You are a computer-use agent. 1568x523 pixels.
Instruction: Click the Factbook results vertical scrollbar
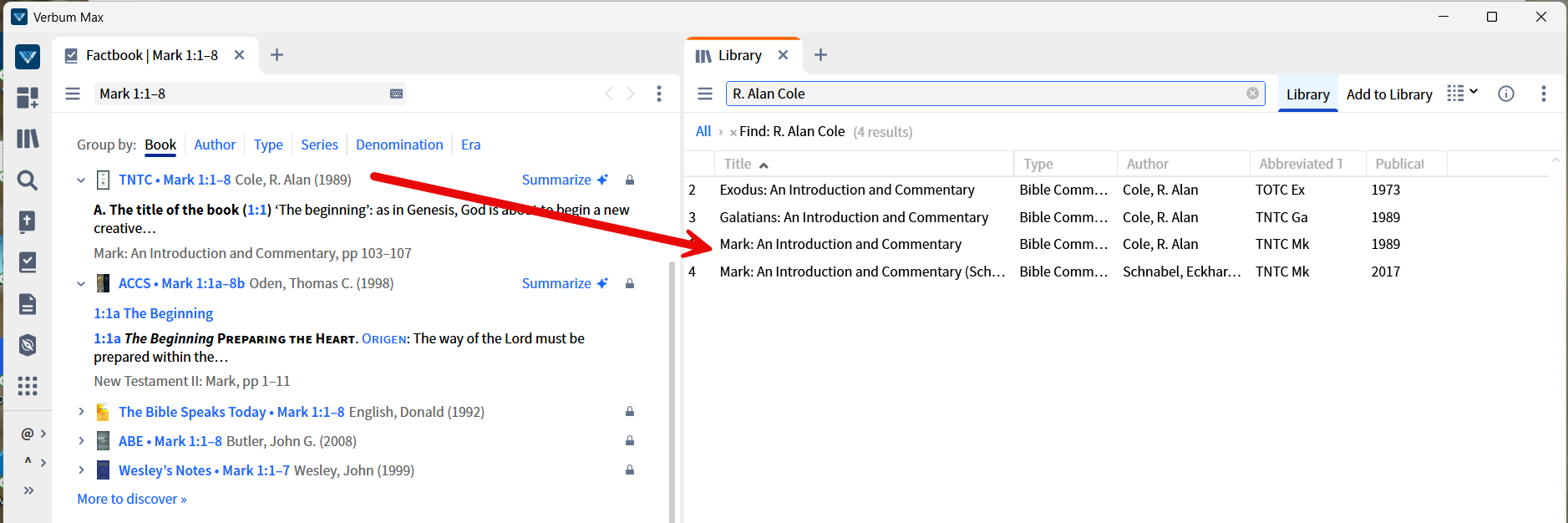click(672, 391)
